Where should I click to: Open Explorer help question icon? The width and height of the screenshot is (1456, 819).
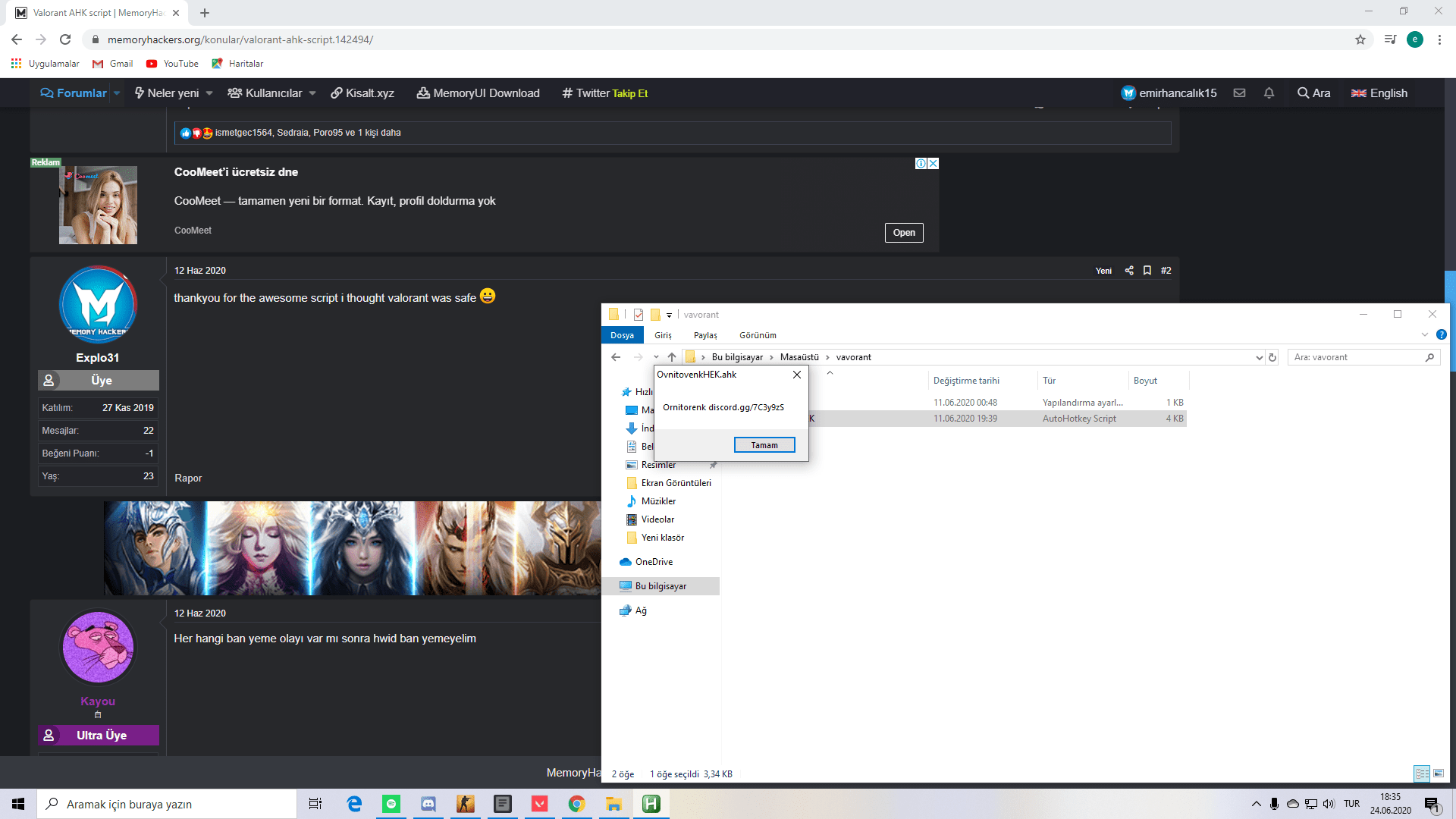pos(1442,335)
